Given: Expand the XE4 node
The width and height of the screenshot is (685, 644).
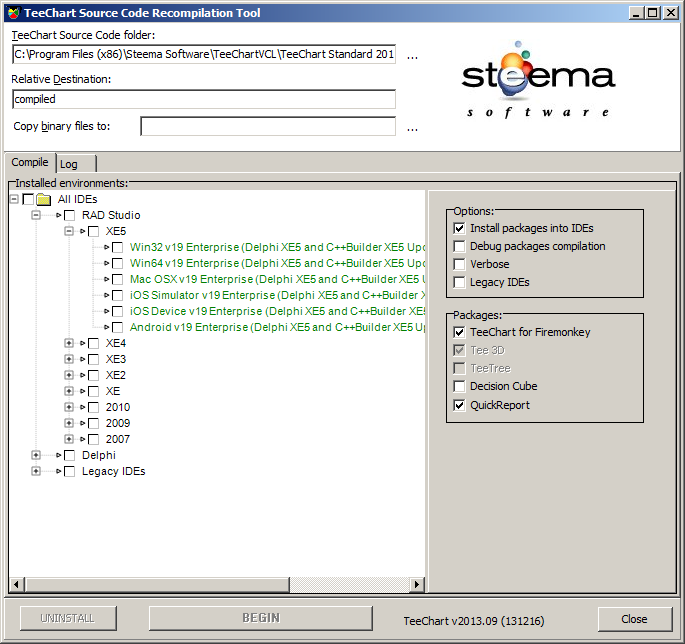Looking at the screenshot, I should [x=69, y=343].
